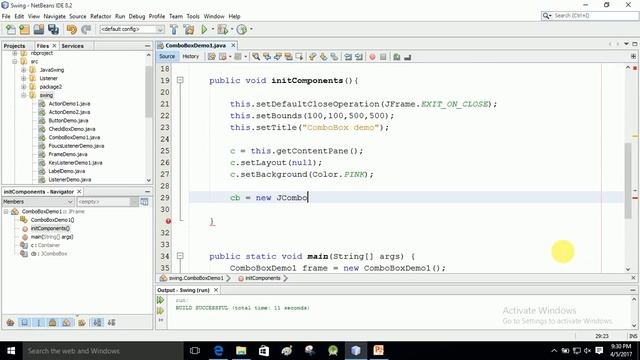
Task: Click the swing.ComboBoxDemo1 breadcrumb
Action: [x=196, y=278]
